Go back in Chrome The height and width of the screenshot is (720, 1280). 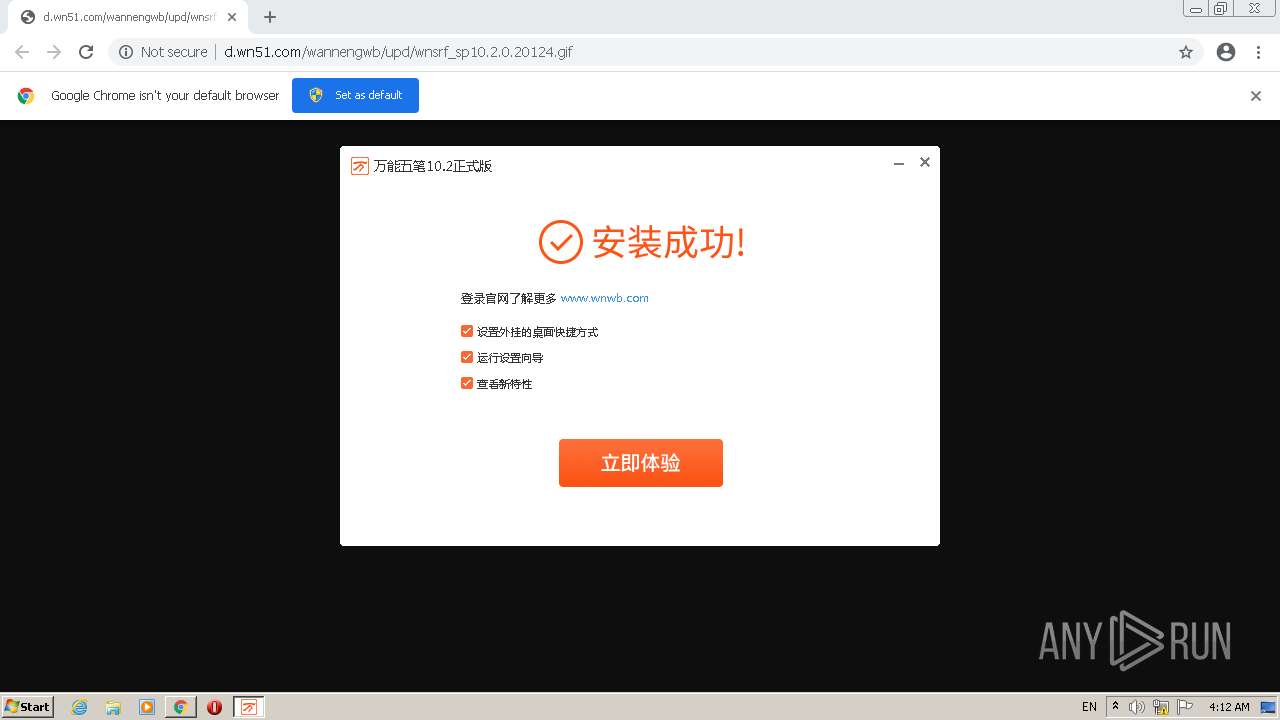click(22, 52)
